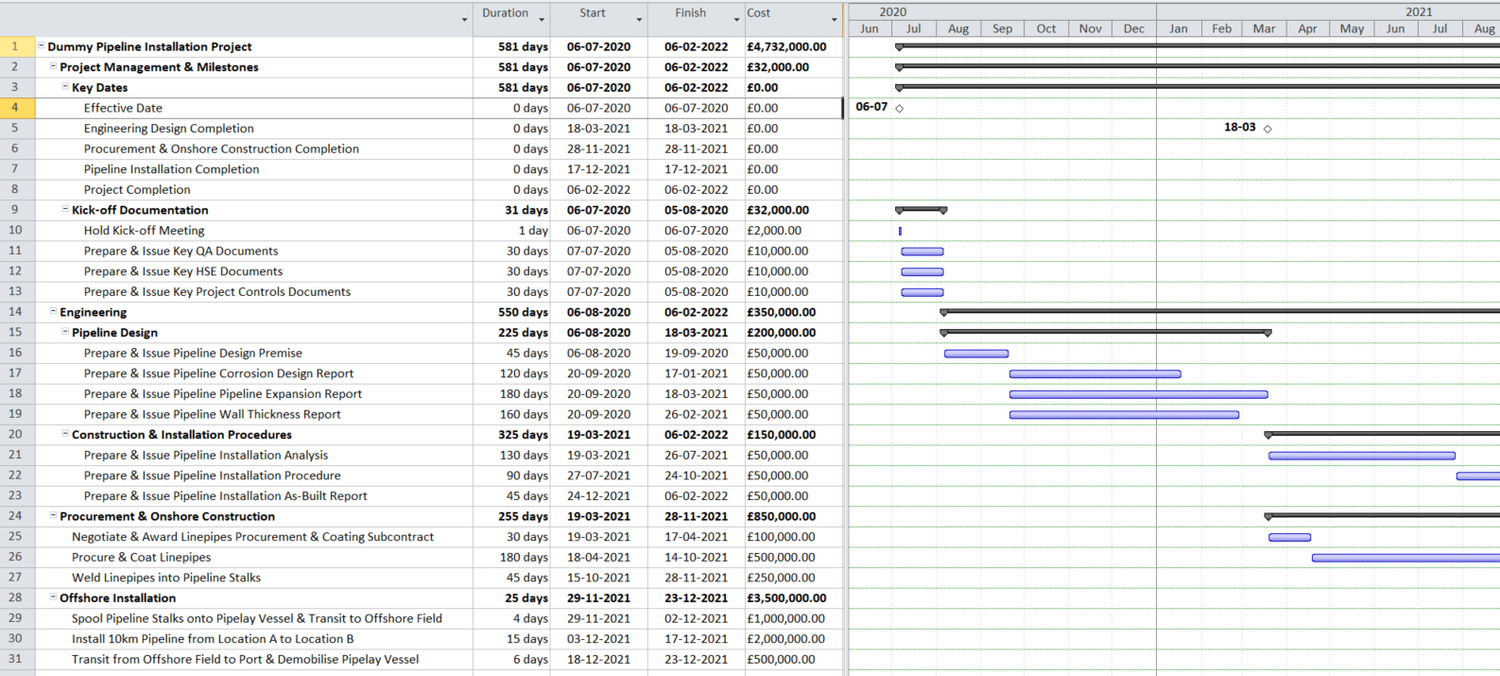Click the Gantt bar for Prepare & Issue Pipeline Installation Analysis
The width and height of the screenshot is (1500, 676).
click(x=1362, y=455)
